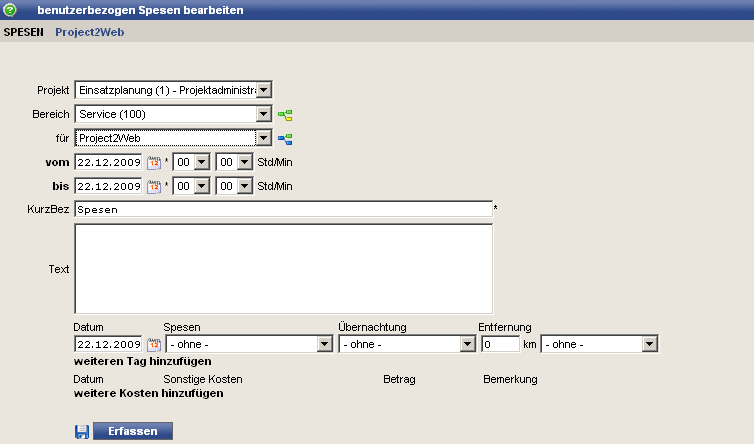Expand the Spesen type dropdown
Image resolution: width=754 pixels, height=444 pixels.
[x=324, y=344]
